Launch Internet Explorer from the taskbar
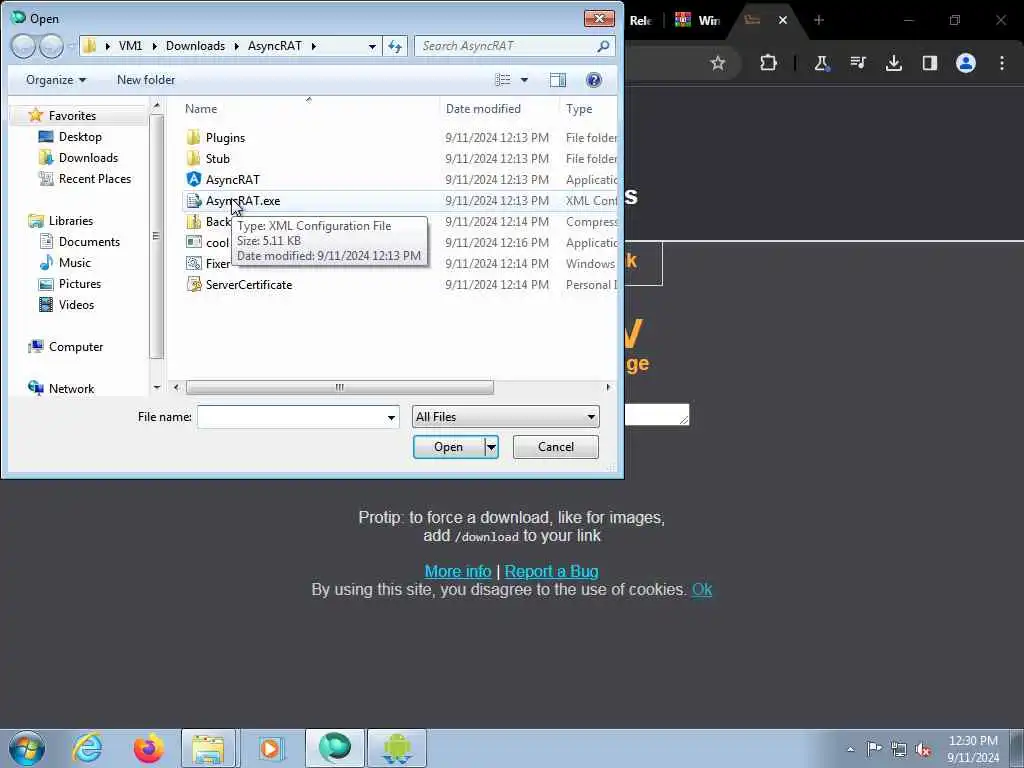The height and width of the screenshot is (768, 1024). click(x=87, y=748)
